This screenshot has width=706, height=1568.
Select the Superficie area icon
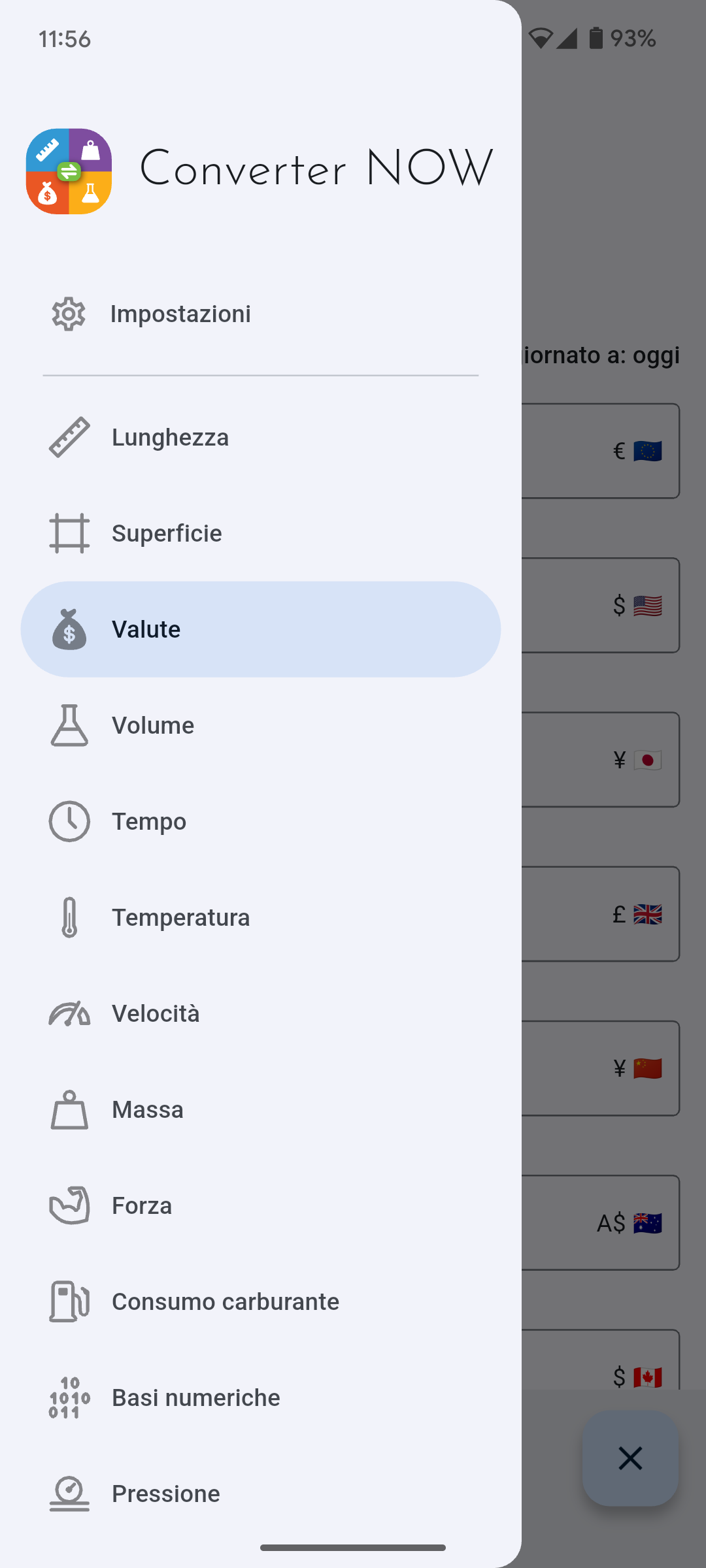click(x=69, y=533)
